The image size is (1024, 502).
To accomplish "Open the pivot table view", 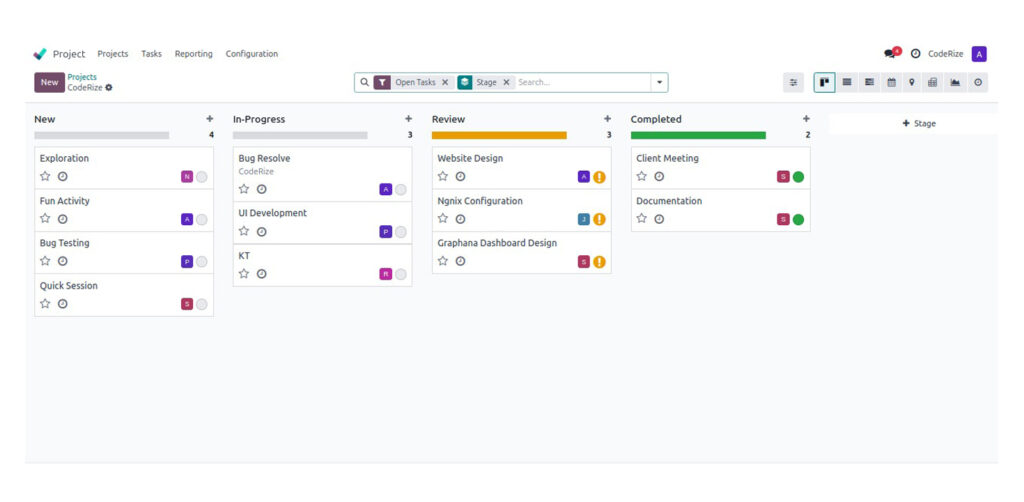I will (x=933, y=82).
